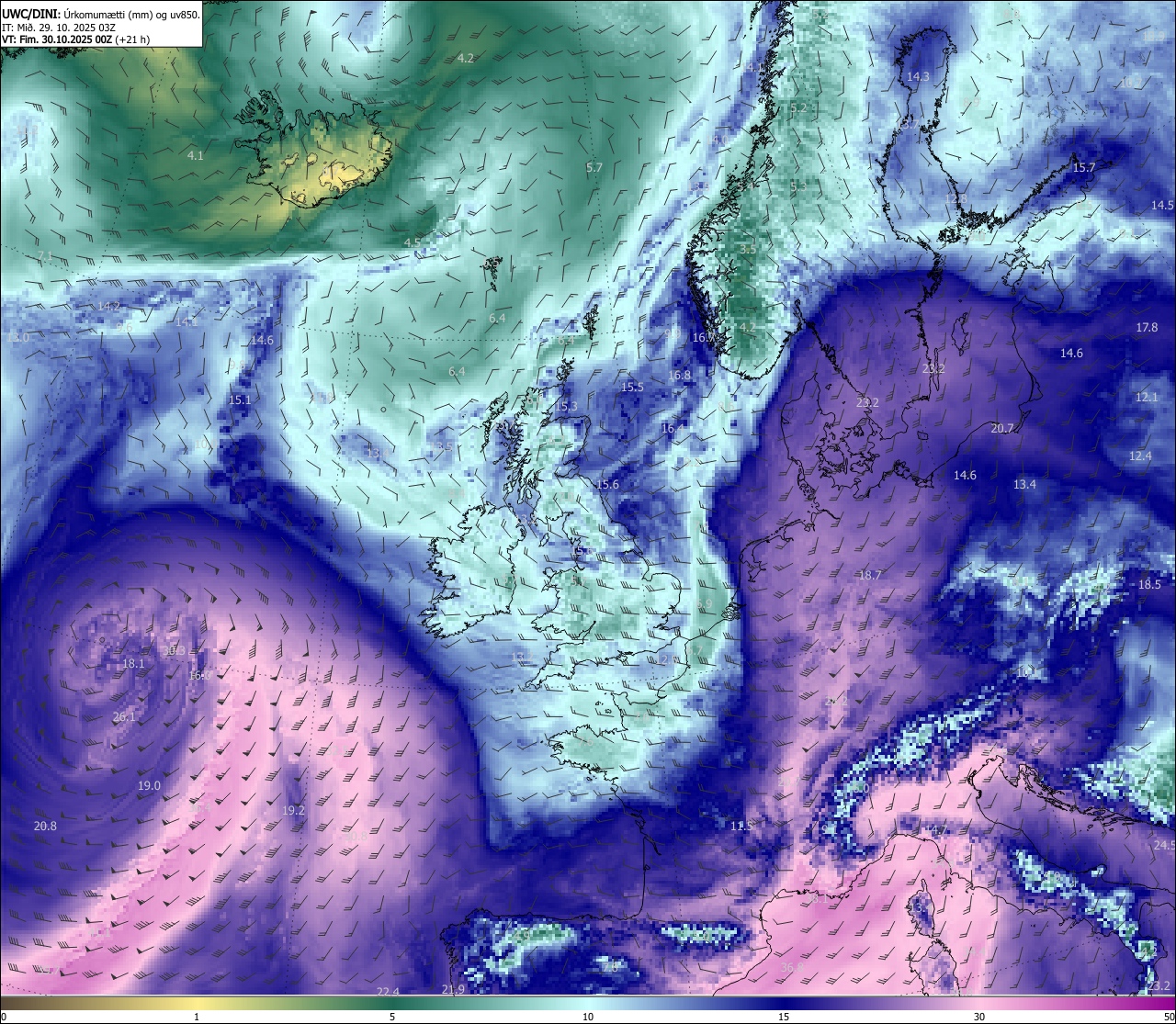Click the 7.1 value at the left edge
Screen dimensions: 1176x1024
(x=45, y=254)
